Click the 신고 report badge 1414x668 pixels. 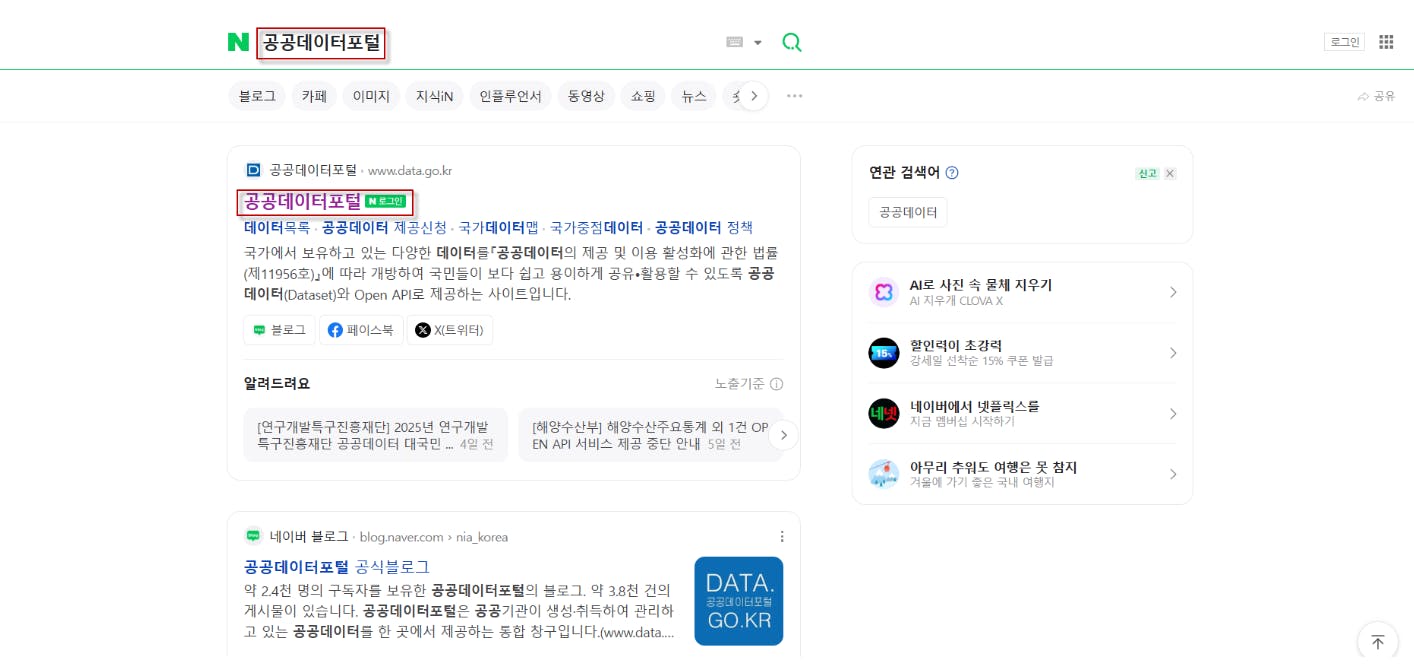coord(1147,173)
